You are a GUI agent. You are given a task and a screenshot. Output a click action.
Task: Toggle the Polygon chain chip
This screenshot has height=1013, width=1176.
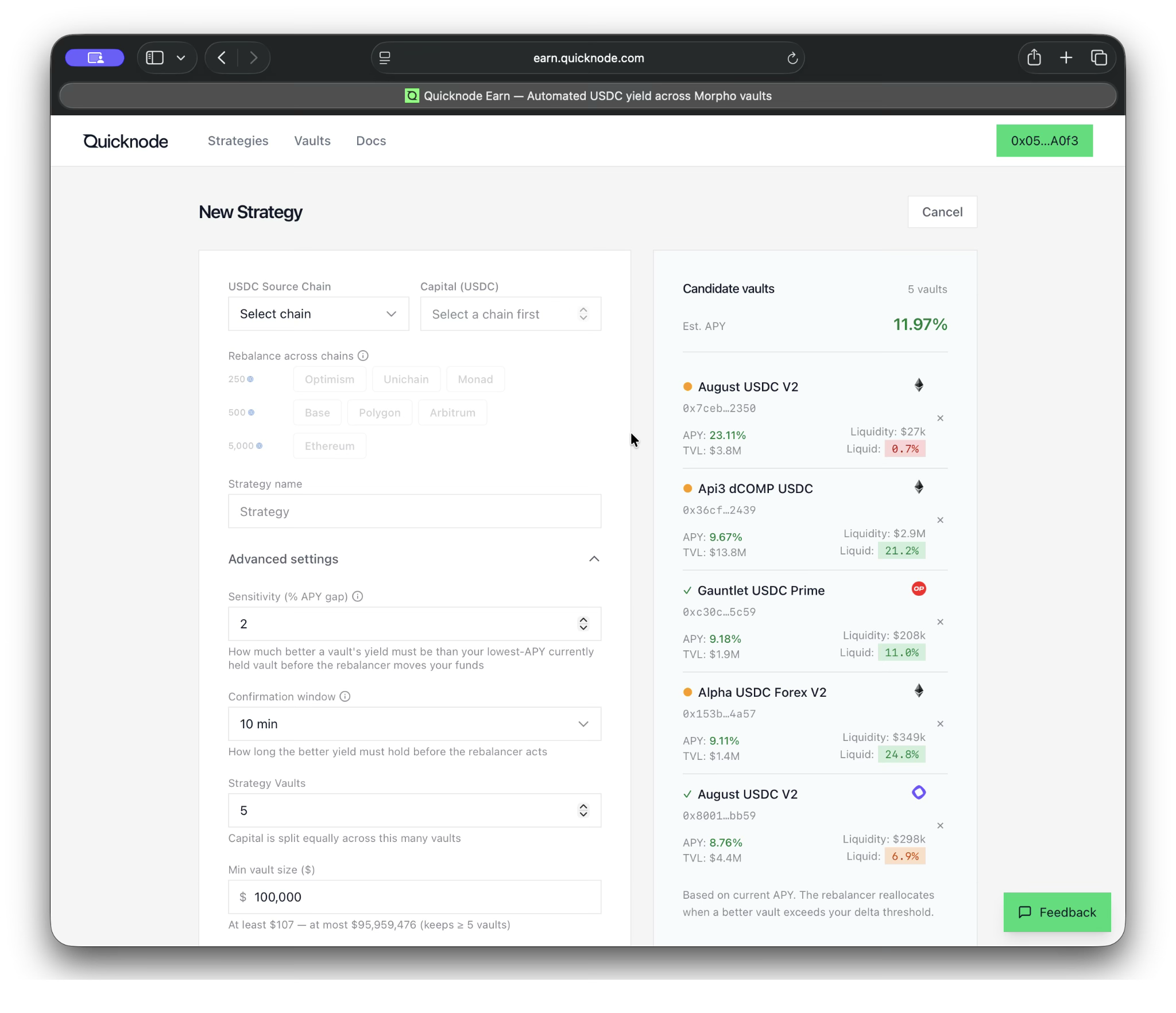click(379, 413)
